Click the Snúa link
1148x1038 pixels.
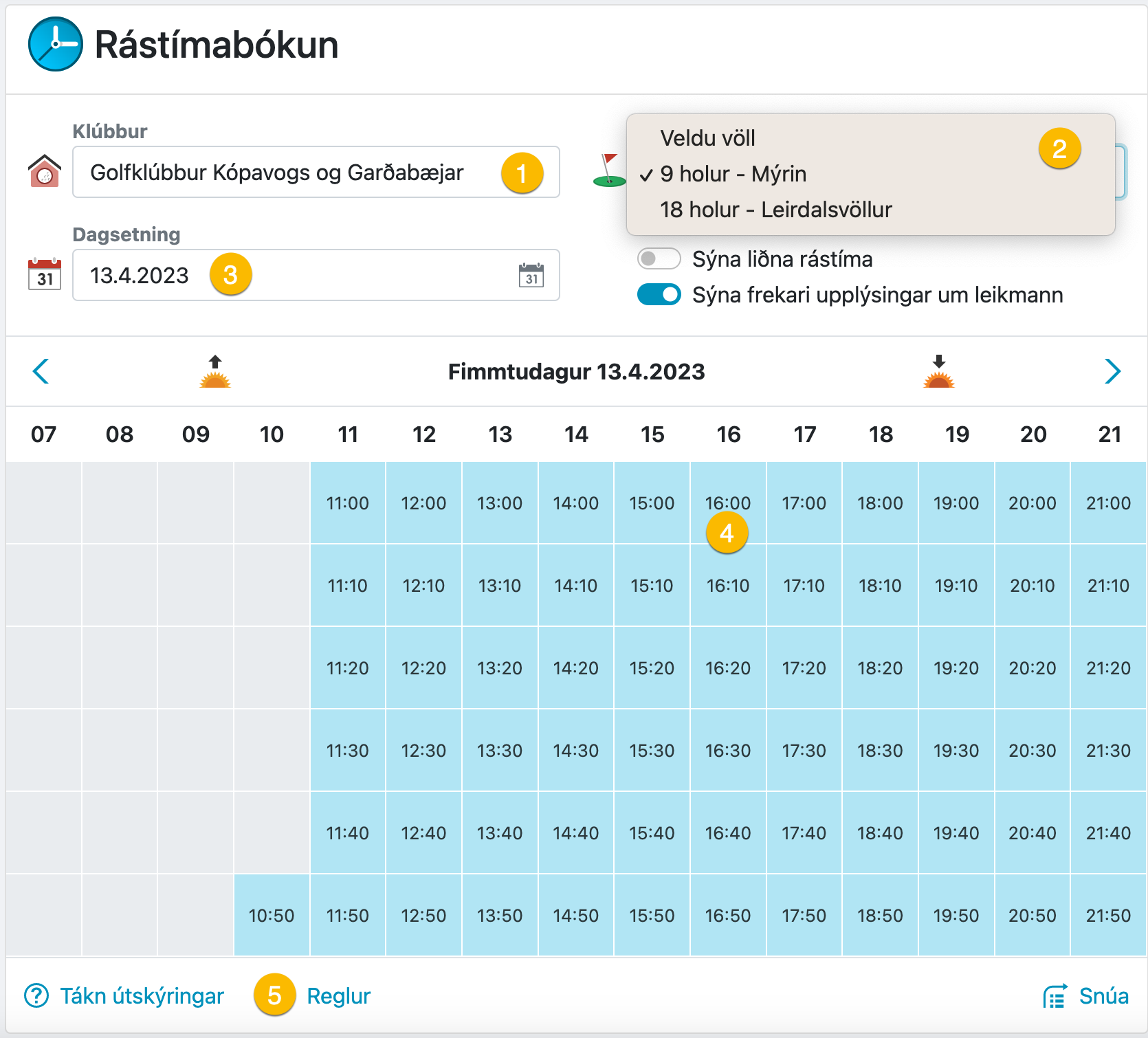point(1104,995)
